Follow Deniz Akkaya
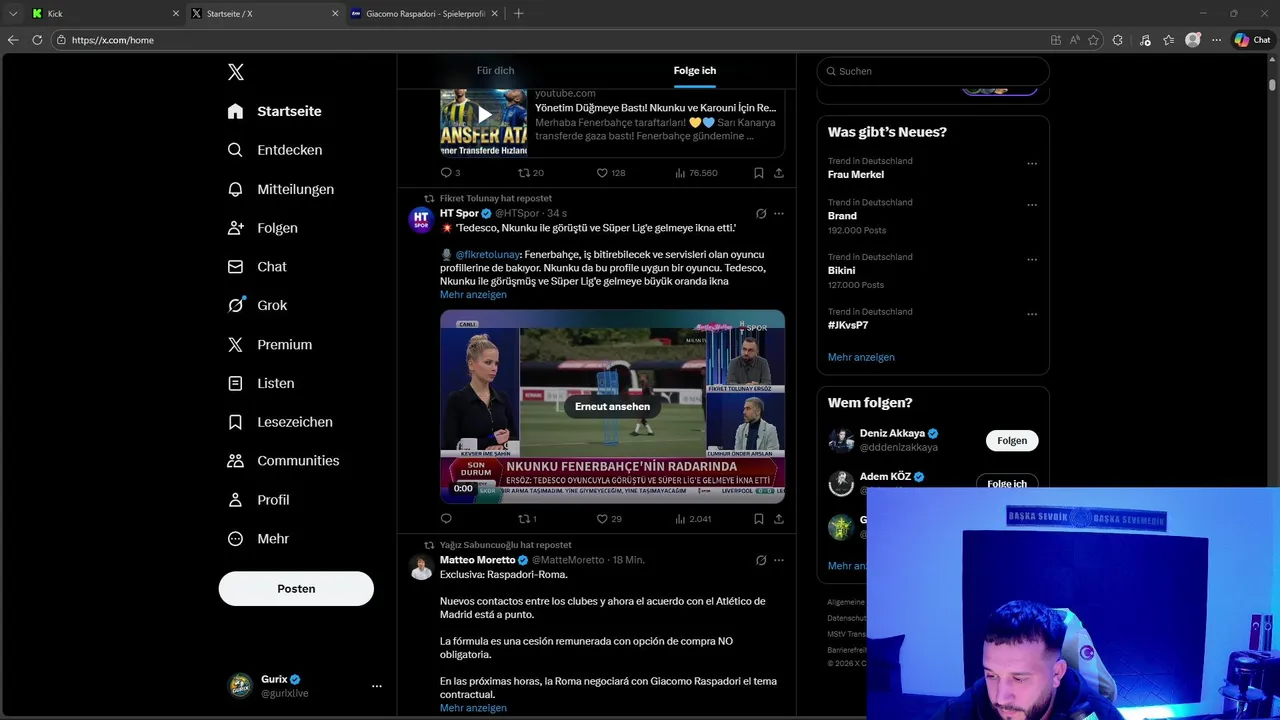 tap(1012, 441)
